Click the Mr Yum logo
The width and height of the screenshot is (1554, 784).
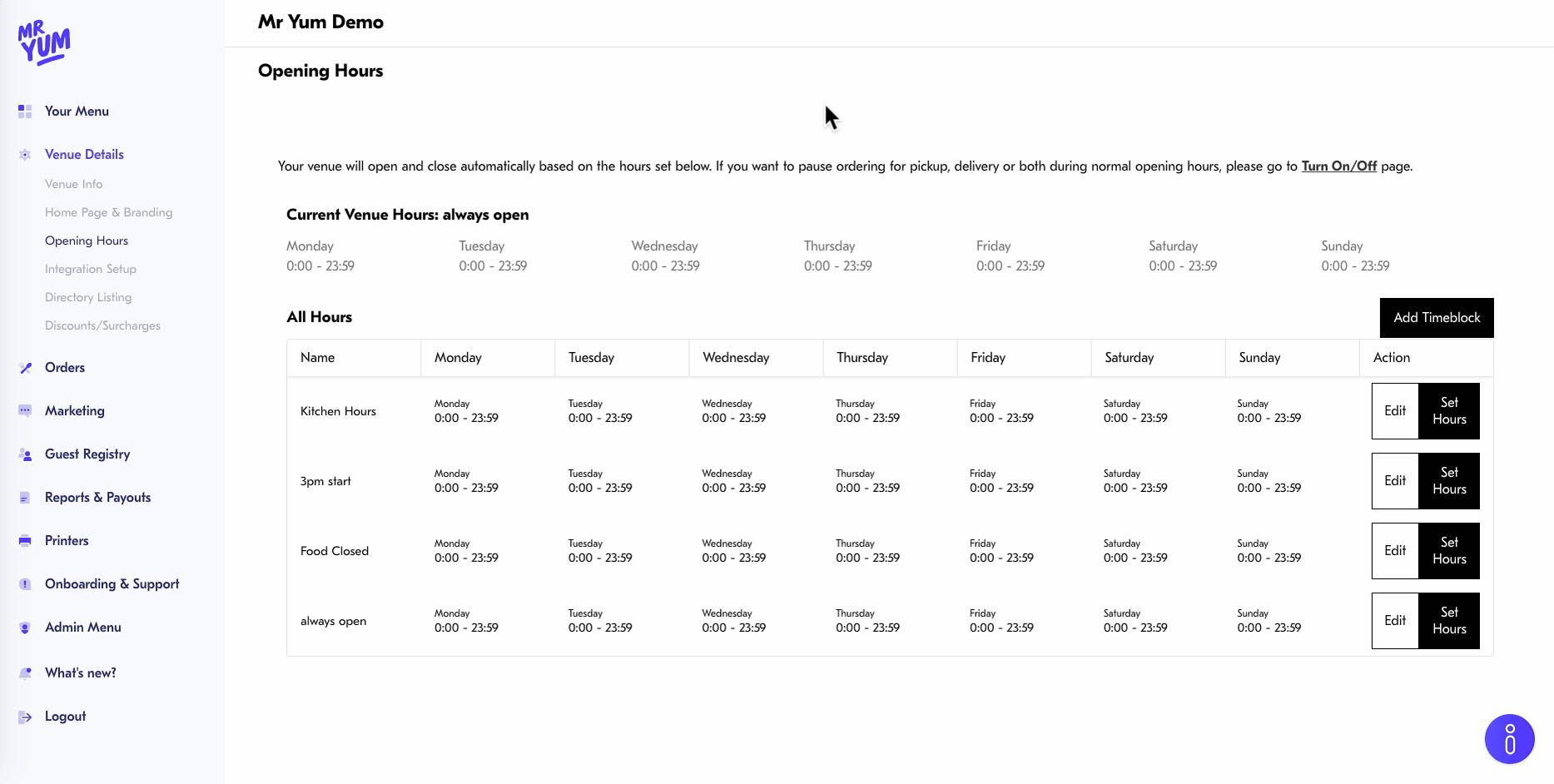[44, 43]
